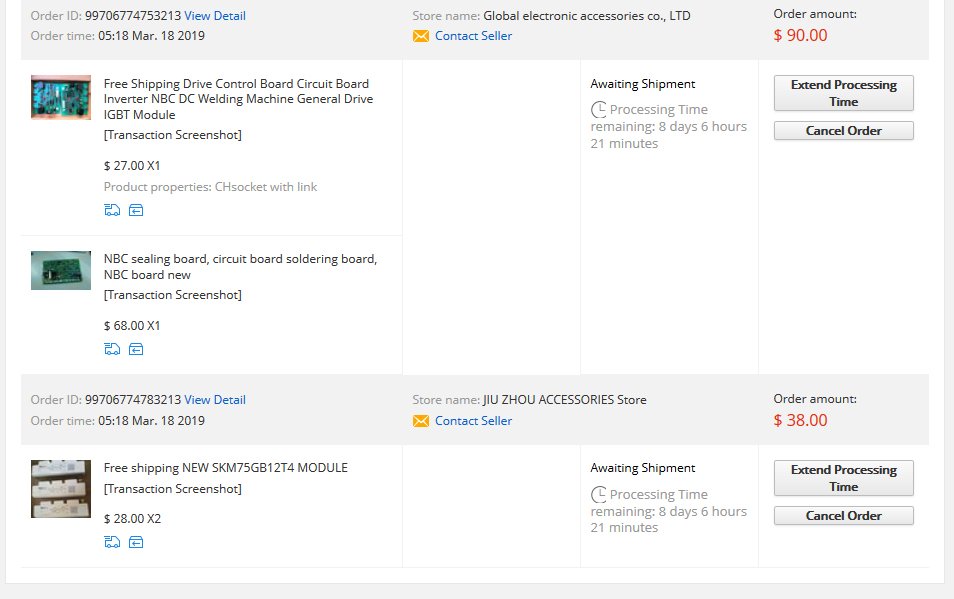Click delivery truck icon under NBC sealing board
Screen dimensions: 954x599
pos(111,349)
